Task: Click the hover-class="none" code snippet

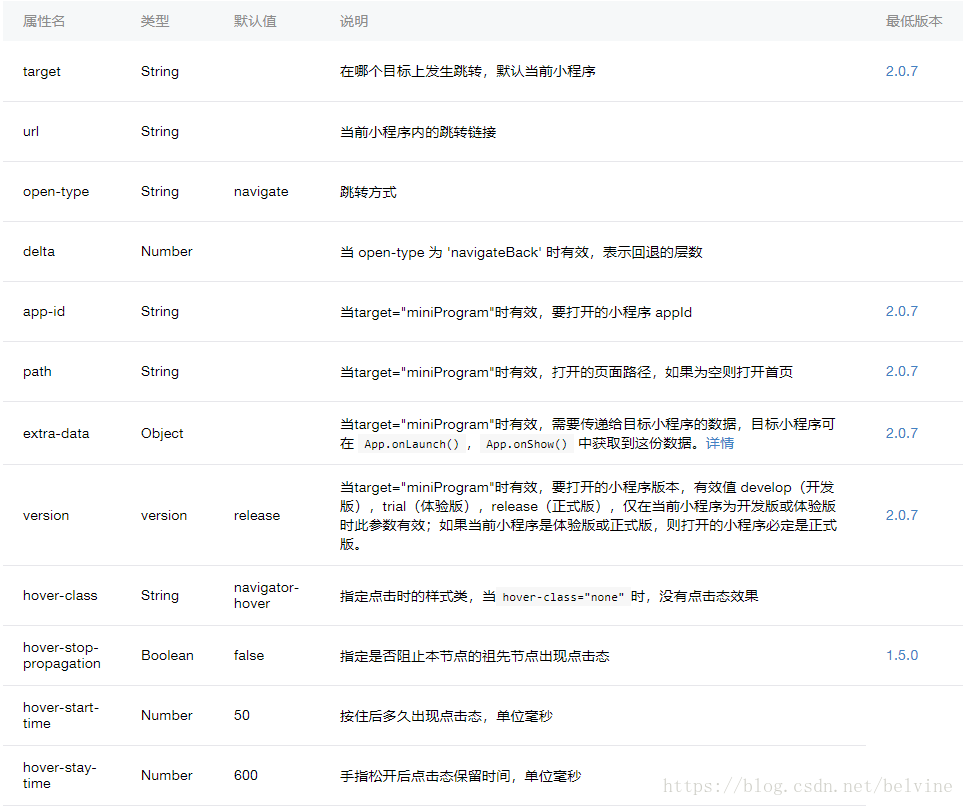Action: [x=563, y=597]
